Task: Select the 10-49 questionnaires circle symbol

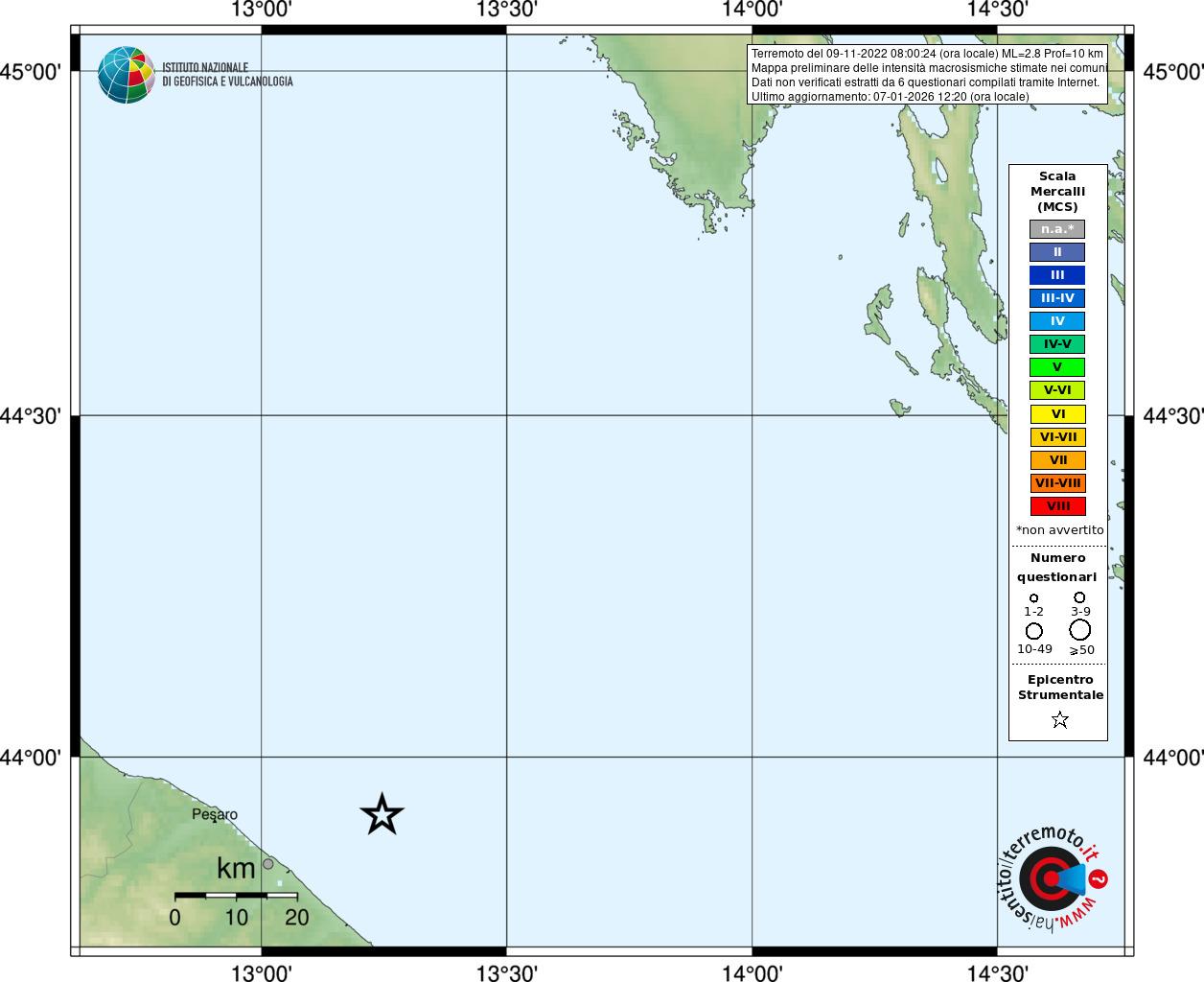Action: [1033, 631]
